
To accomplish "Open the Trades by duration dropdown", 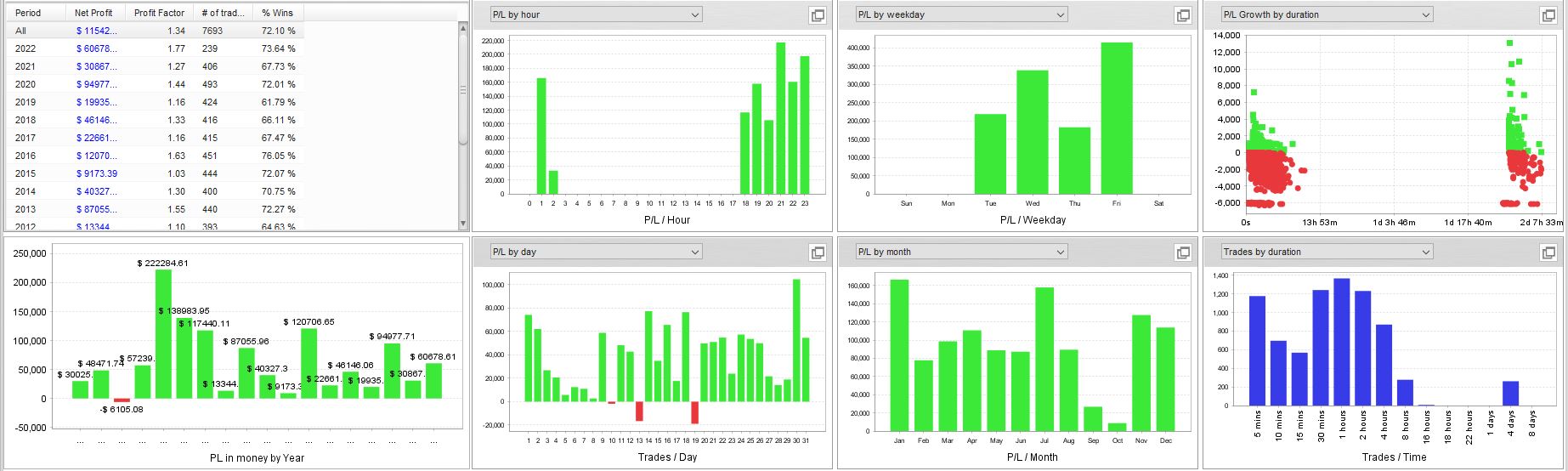I will [1327, 252].
